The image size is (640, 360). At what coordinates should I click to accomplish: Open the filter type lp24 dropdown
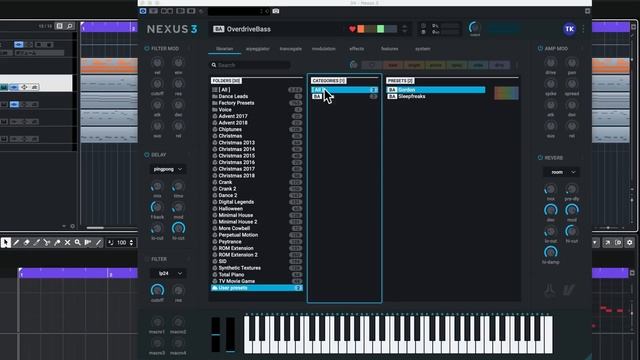click(x=168, y=273)
